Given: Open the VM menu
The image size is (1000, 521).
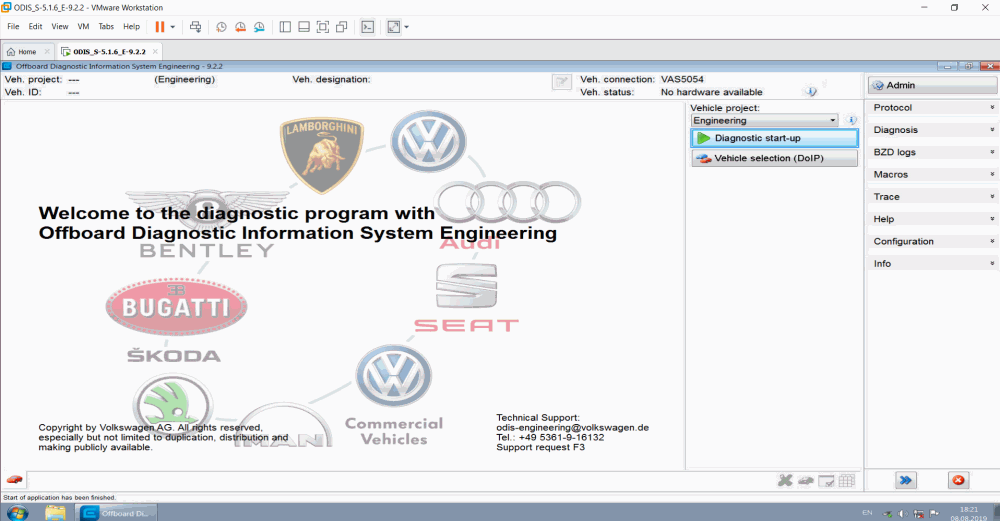Looking at the screenshot, I should pos(84,27).
